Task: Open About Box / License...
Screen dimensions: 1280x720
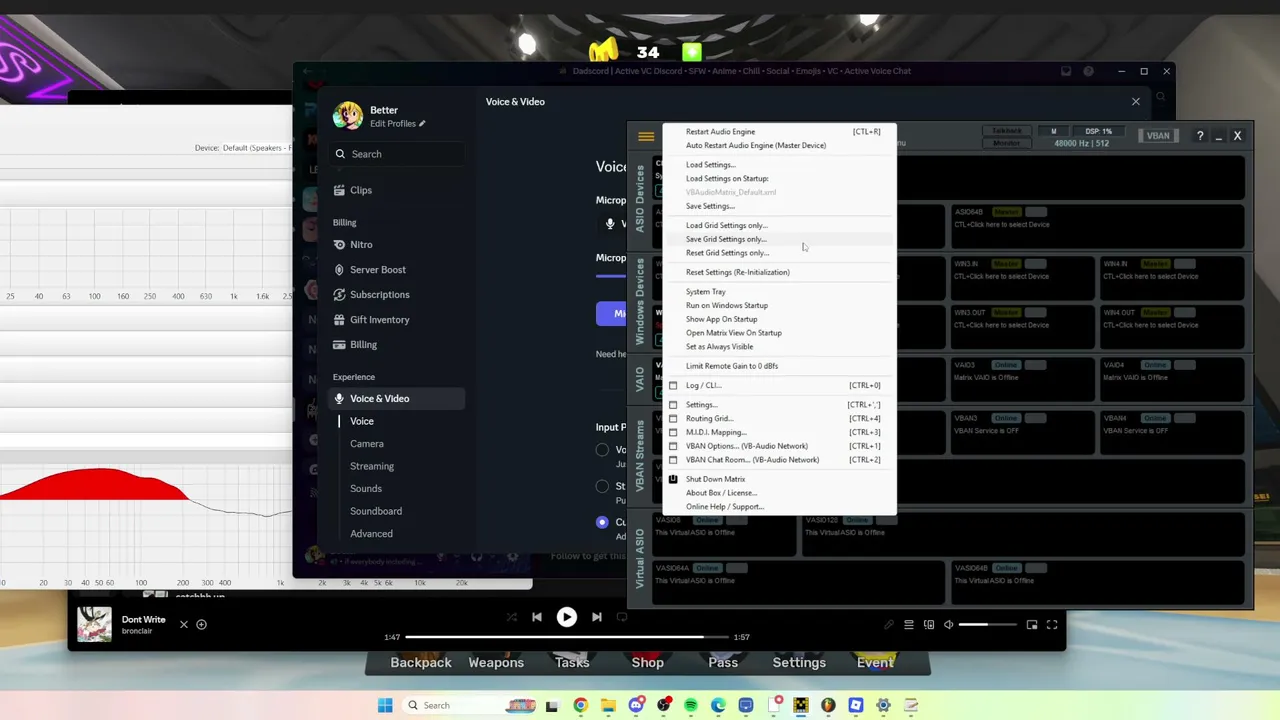Action: click(722, 493)
